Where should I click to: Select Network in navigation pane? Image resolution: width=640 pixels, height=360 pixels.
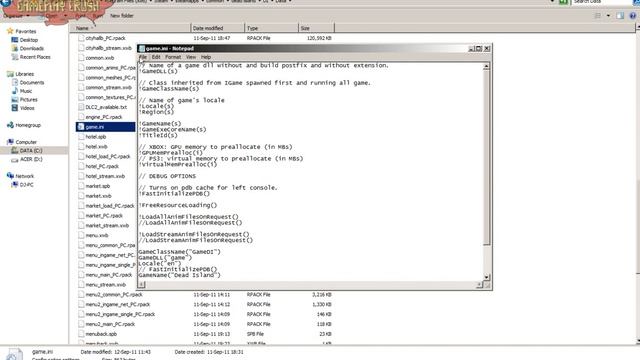pyautogui.click(x=24, y=176)
